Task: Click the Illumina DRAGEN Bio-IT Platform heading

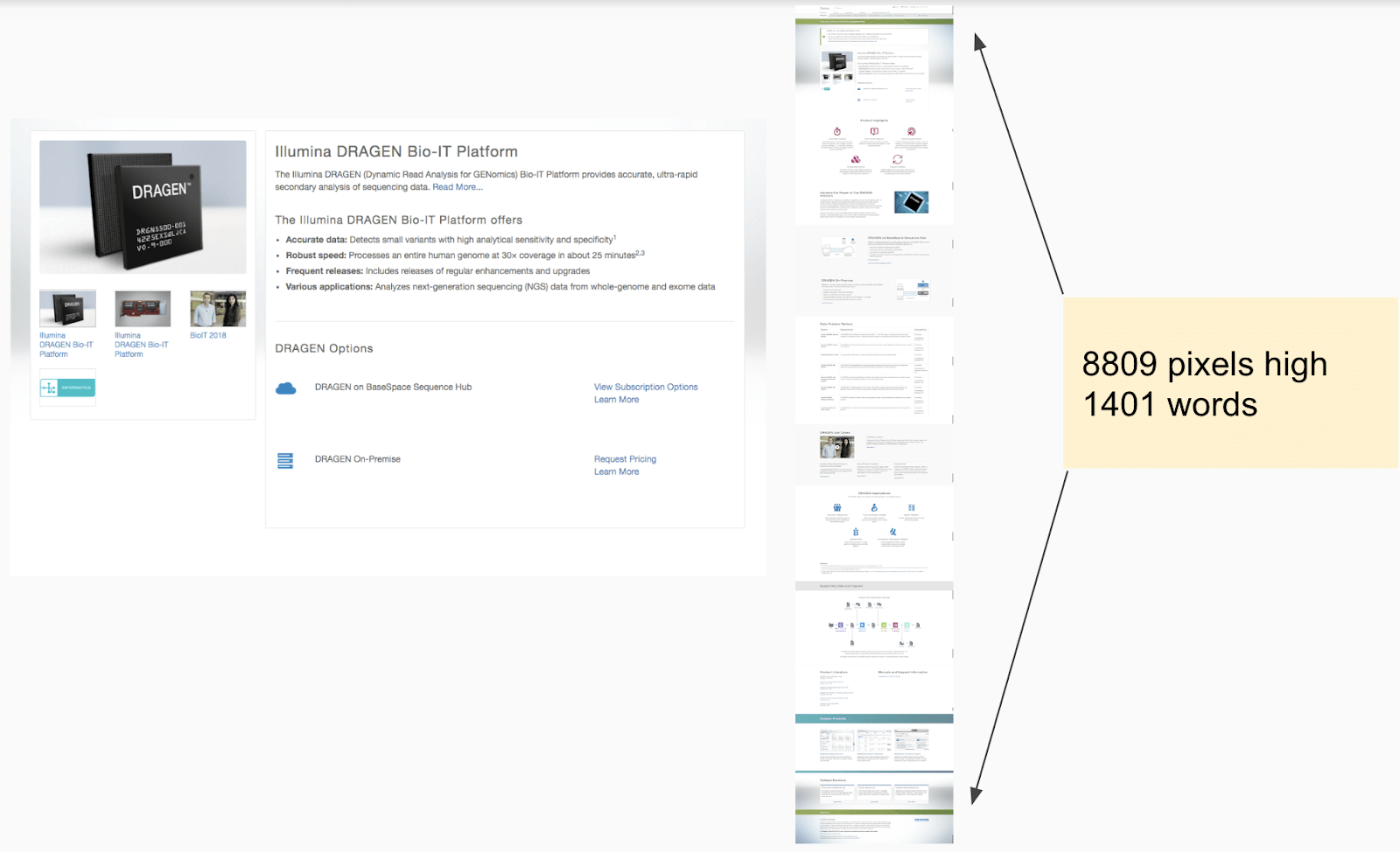Action: pyautogui.click(x=396, y=151)
